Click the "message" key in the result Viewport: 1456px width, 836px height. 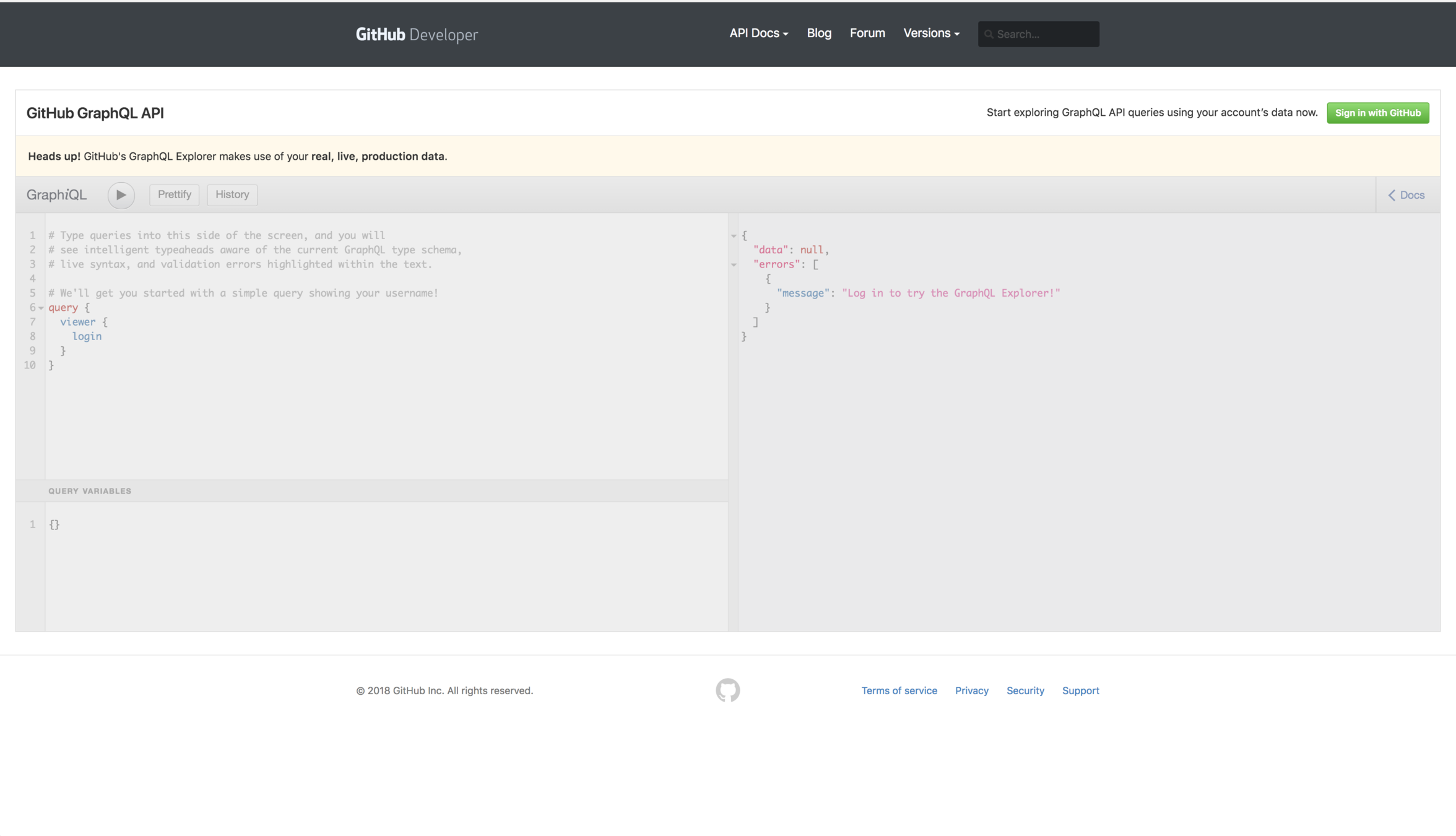pyautogui.click(x=803, y=293)
